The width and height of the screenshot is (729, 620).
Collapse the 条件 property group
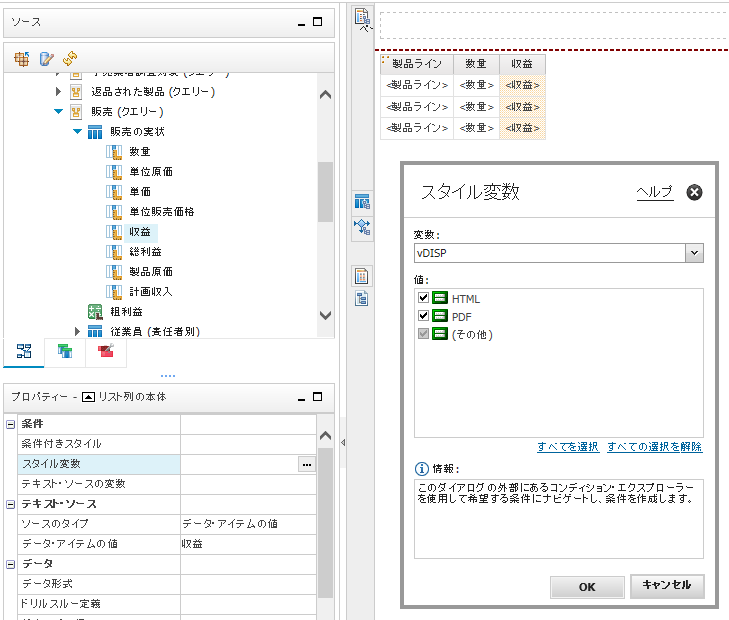[x=10, y=424]
